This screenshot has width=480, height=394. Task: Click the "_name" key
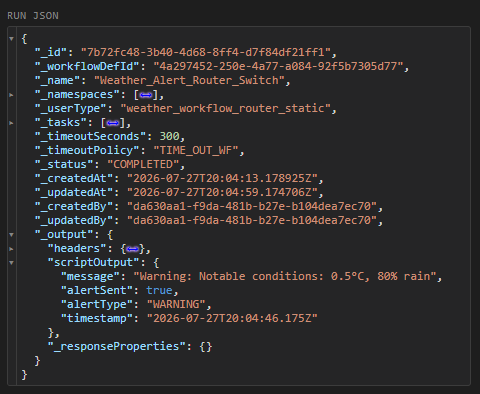[57, 80]
